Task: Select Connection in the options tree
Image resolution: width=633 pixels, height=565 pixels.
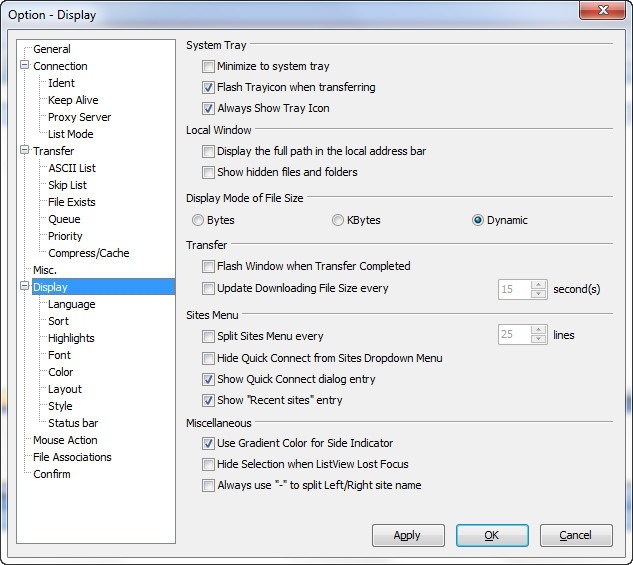Action: [x=60, y=66]
